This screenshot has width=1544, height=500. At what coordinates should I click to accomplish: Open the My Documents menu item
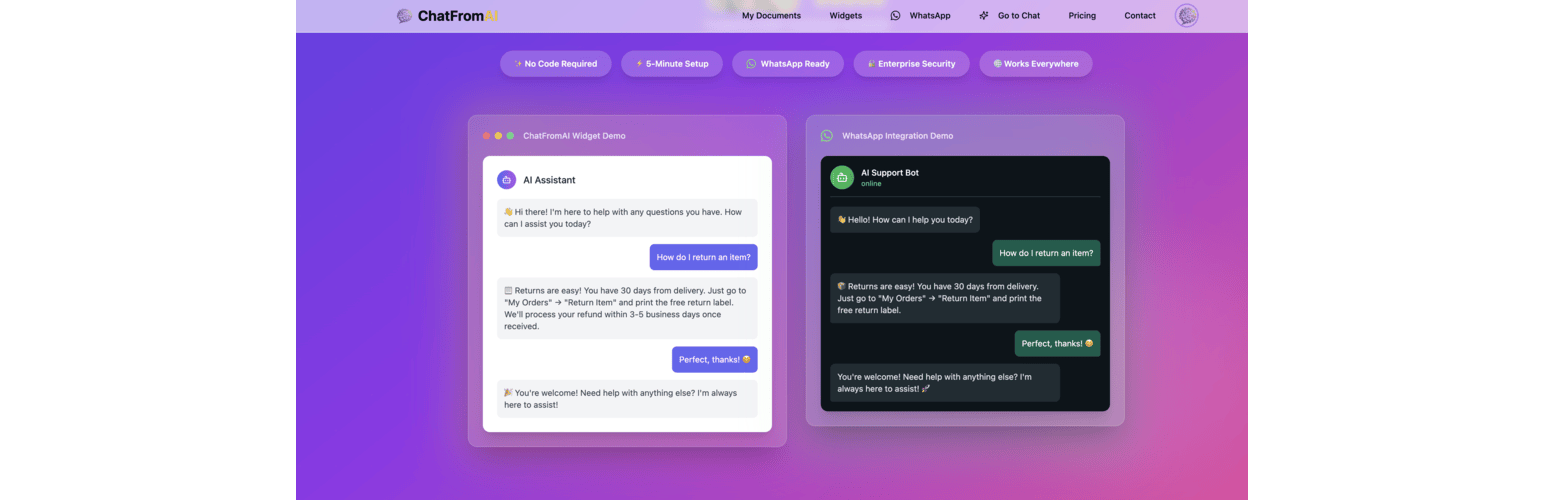click(x=771, y=16)
